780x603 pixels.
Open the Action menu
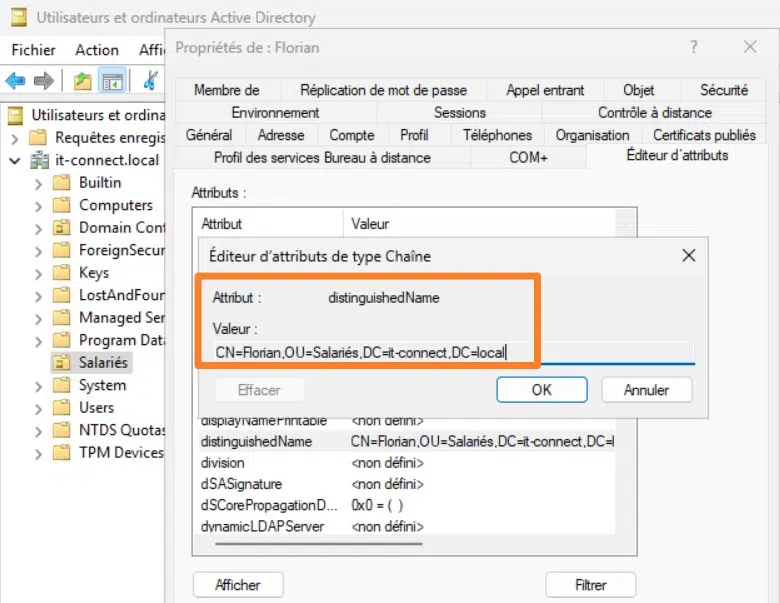[97, 50]
